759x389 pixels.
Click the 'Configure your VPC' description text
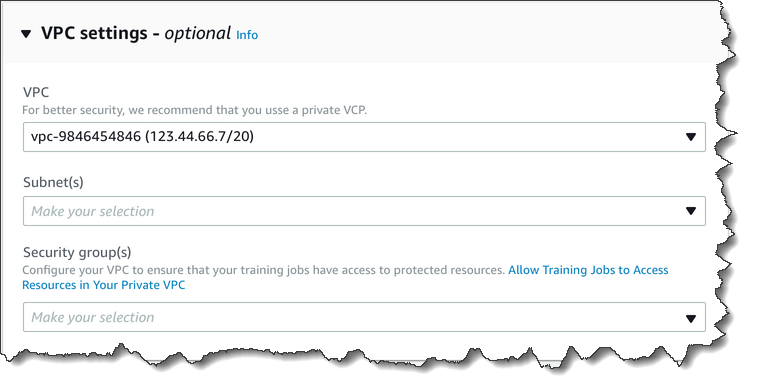pyautogui.click(x=264, y=270)
